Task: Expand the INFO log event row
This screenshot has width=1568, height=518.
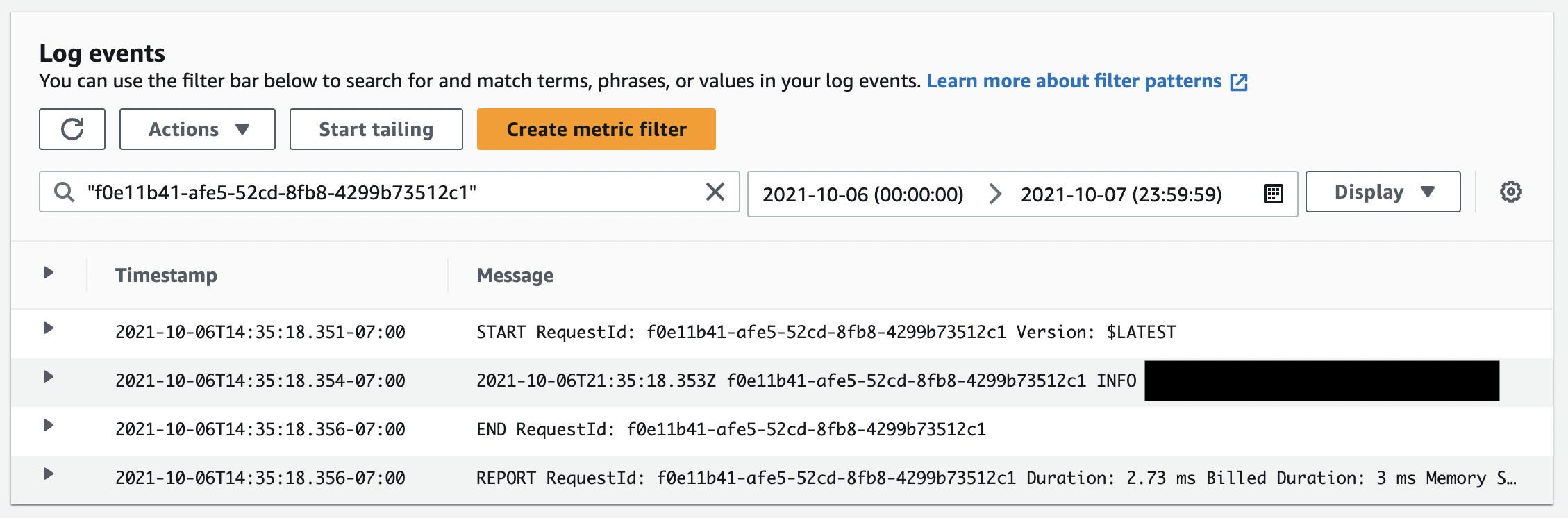Action: [x=48, y=376]
